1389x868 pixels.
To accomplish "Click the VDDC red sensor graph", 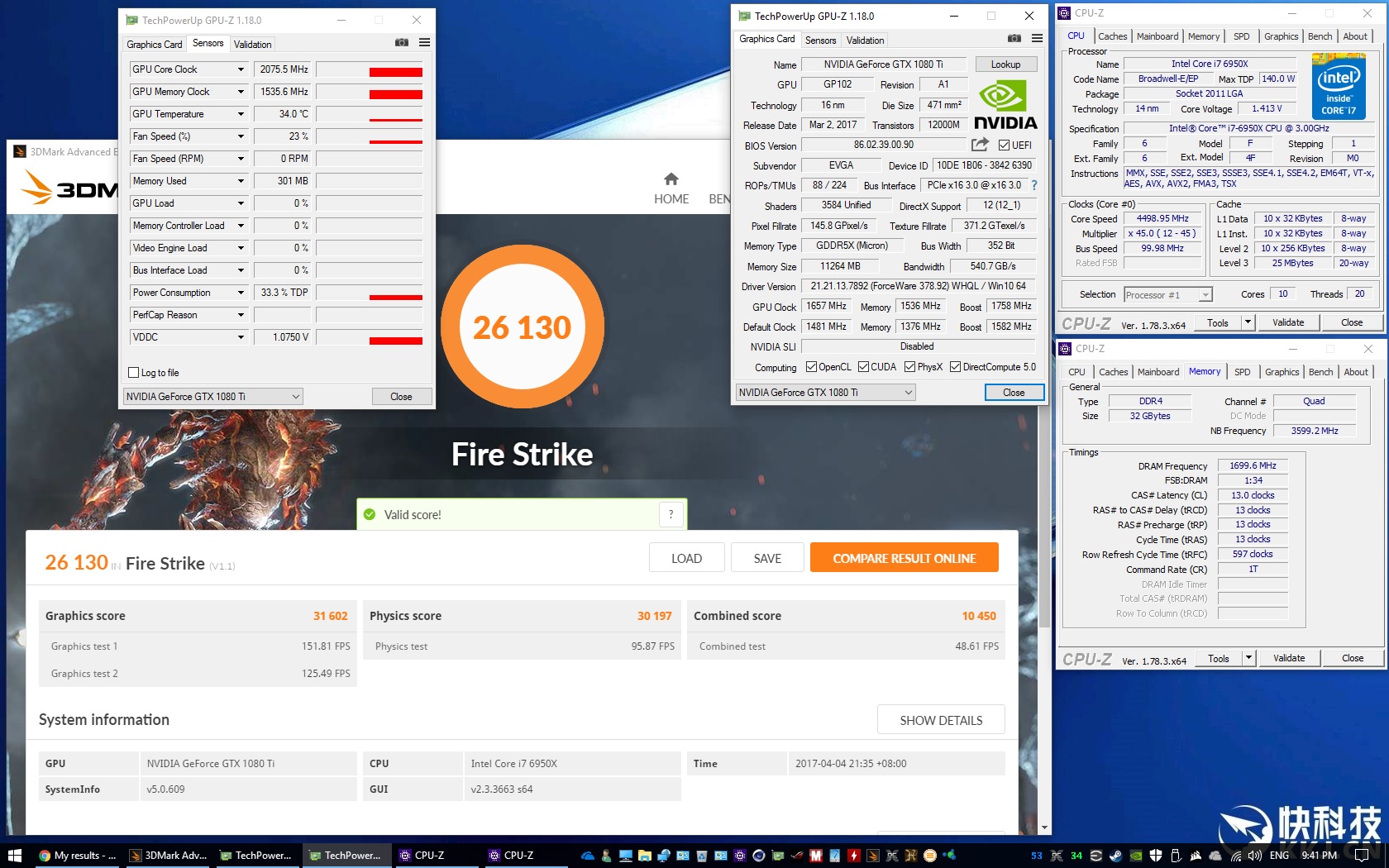I will click(x=370, y=337).
